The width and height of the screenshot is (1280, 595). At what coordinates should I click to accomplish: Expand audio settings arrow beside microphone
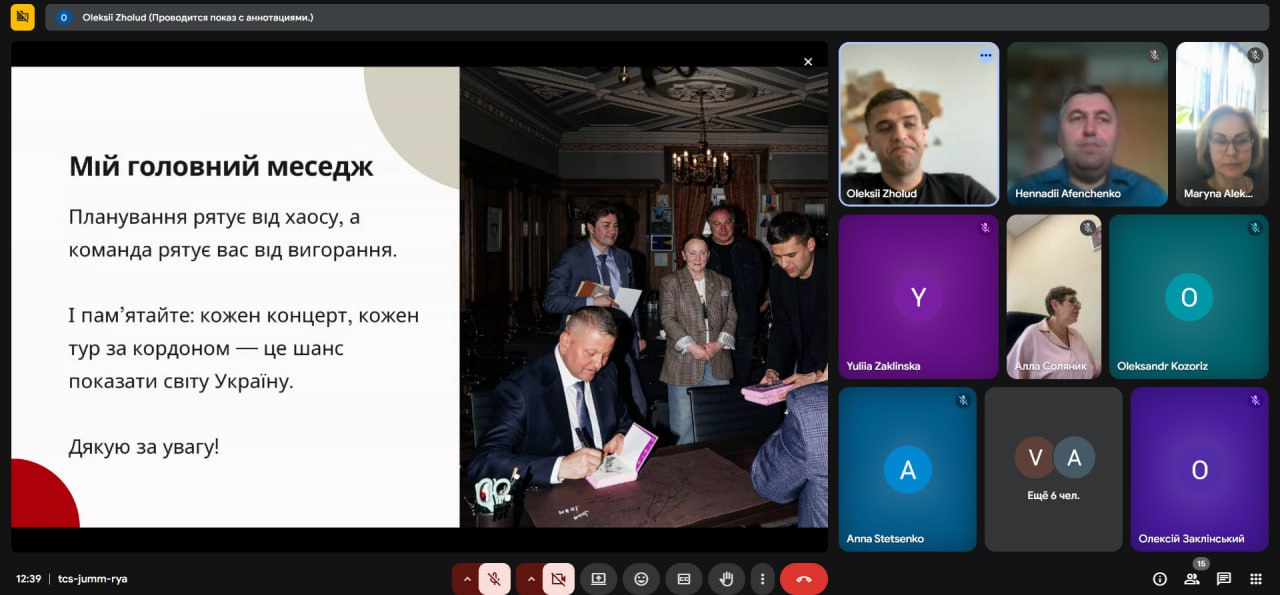[466, 579]
